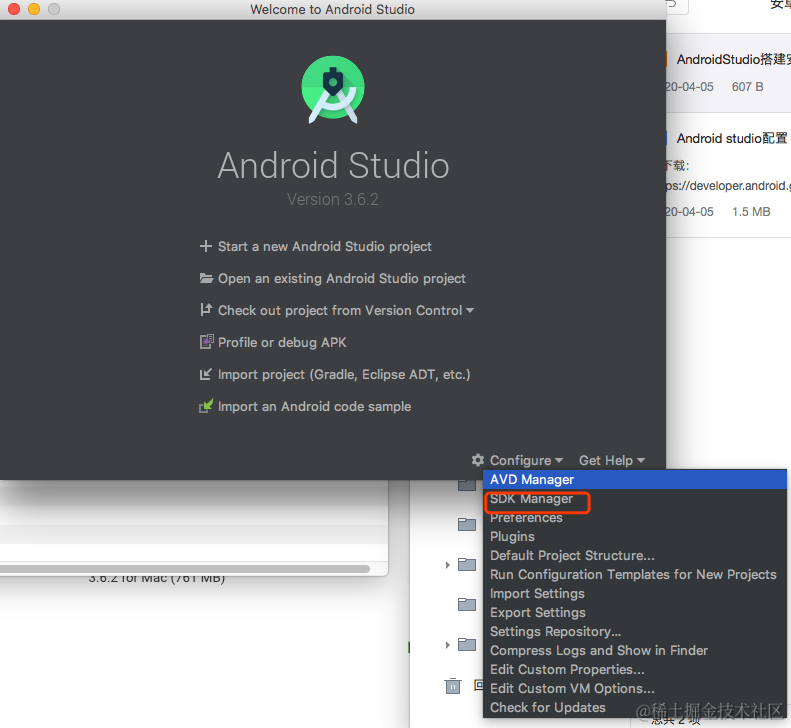Click the Android Studio logo
The width and height of the screenshot is (791, 728).
click(x=333, y=89)
